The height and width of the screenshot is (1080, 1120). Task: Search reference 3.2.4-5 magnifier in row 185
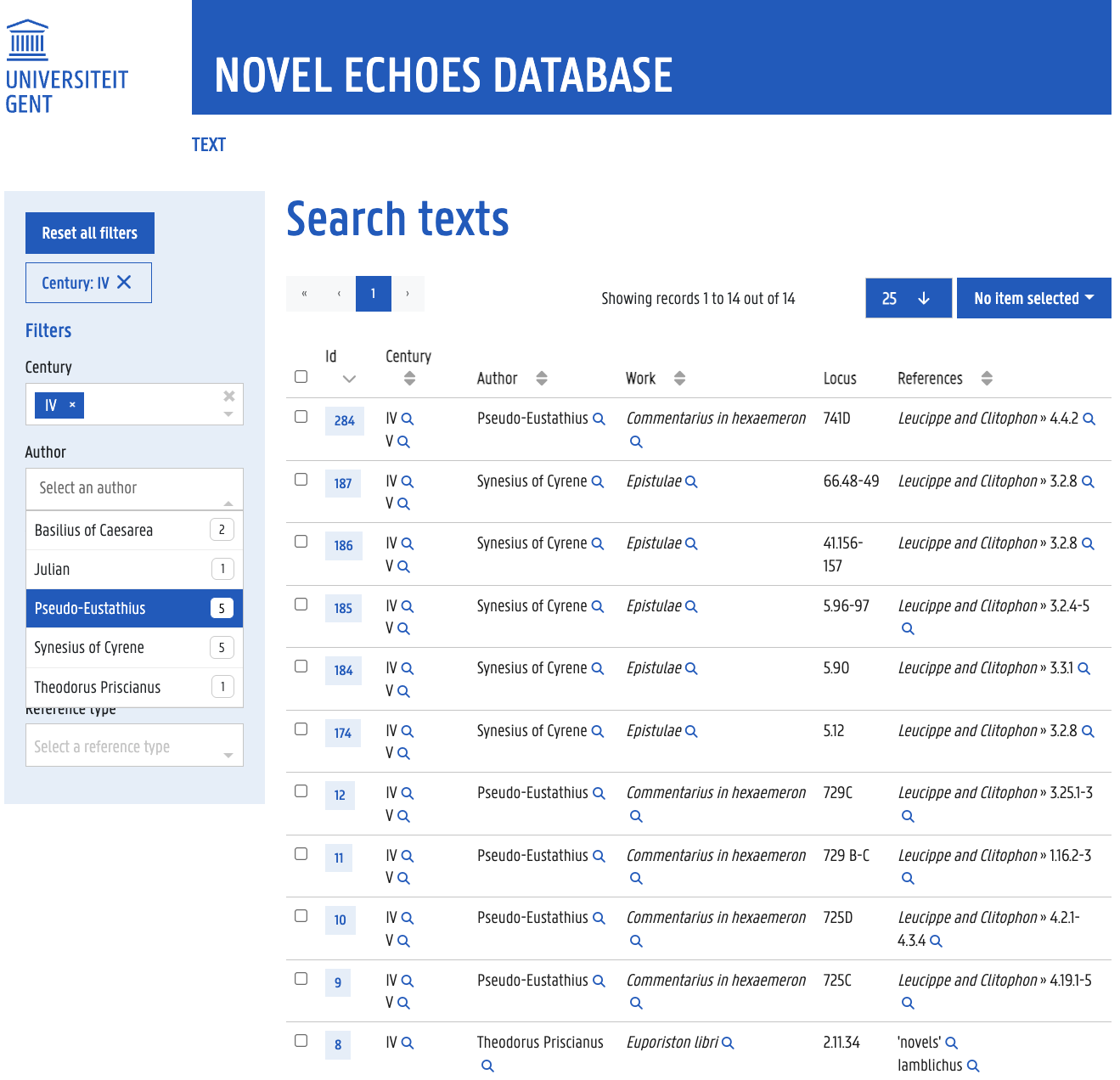click(908, 628)
